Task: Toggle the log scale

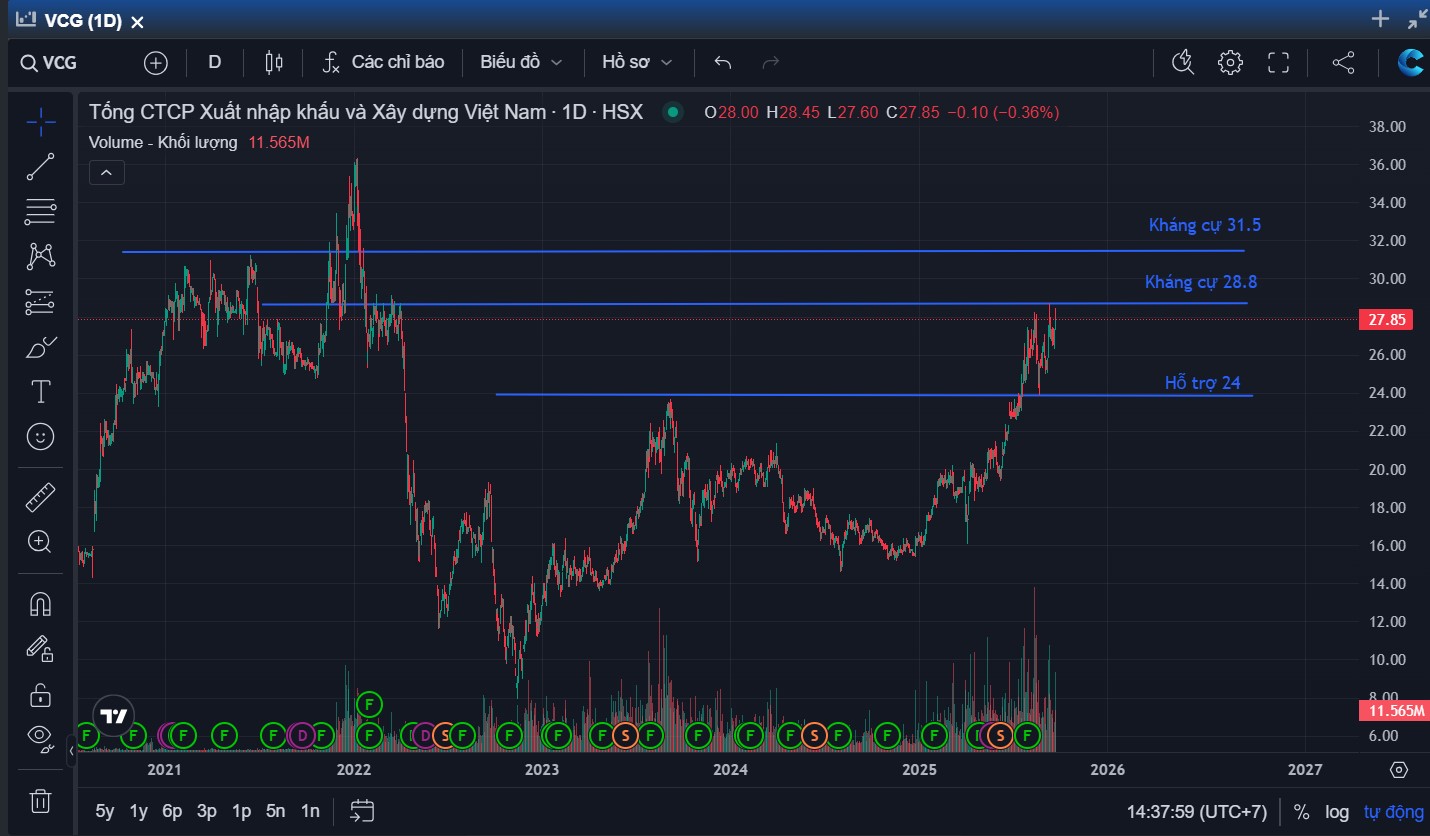Action: pyautogui.click(x=1337, y=811)
